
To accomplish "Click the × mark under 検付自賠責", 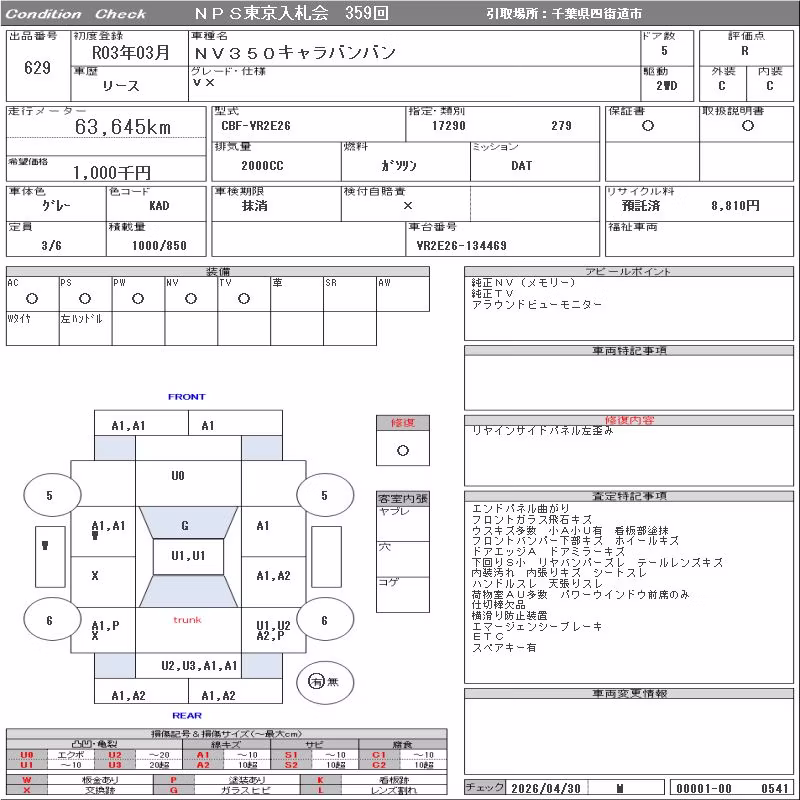I will (x=408, y=206).
